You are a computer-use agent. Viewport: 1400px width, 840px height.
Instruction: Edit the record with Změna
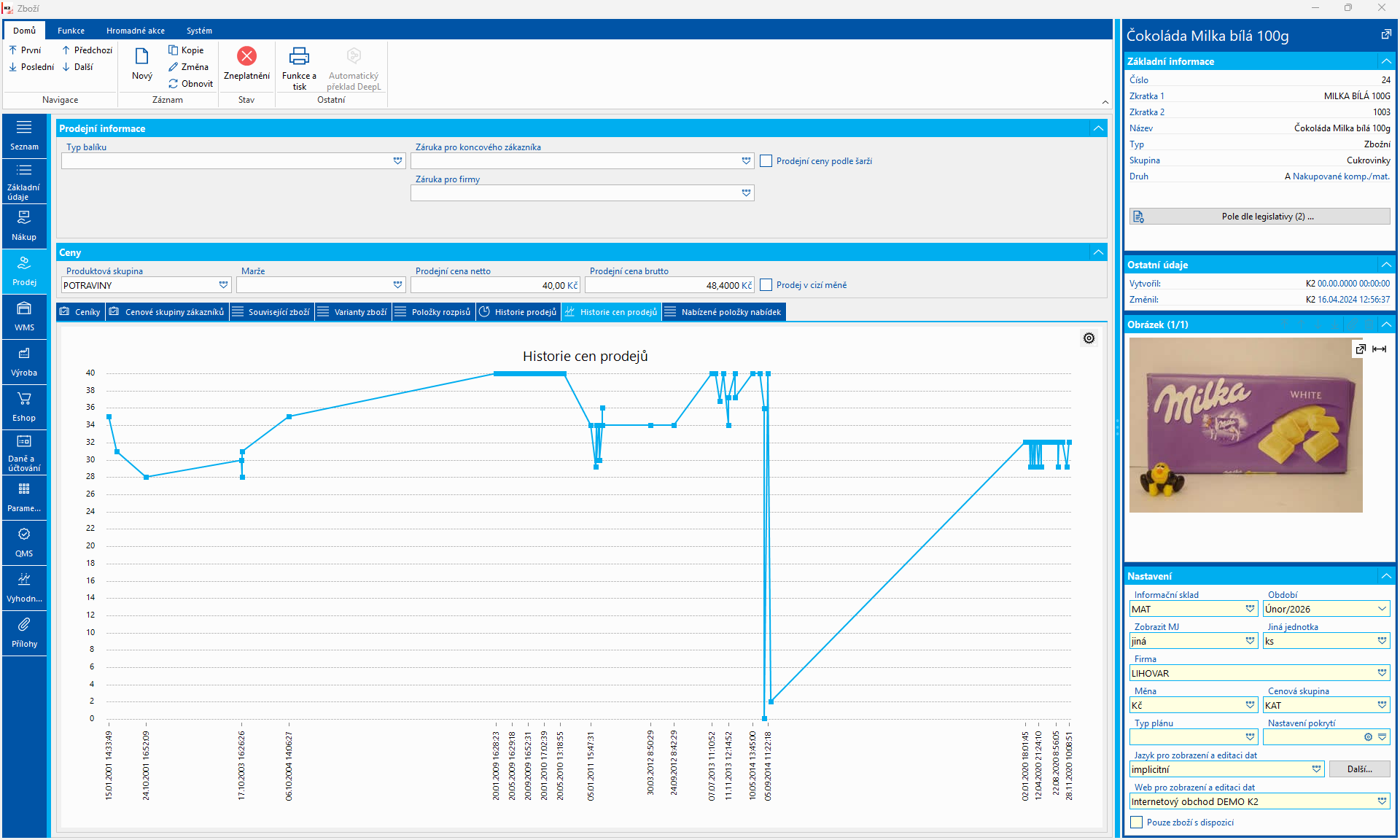(x=188, y=67)
